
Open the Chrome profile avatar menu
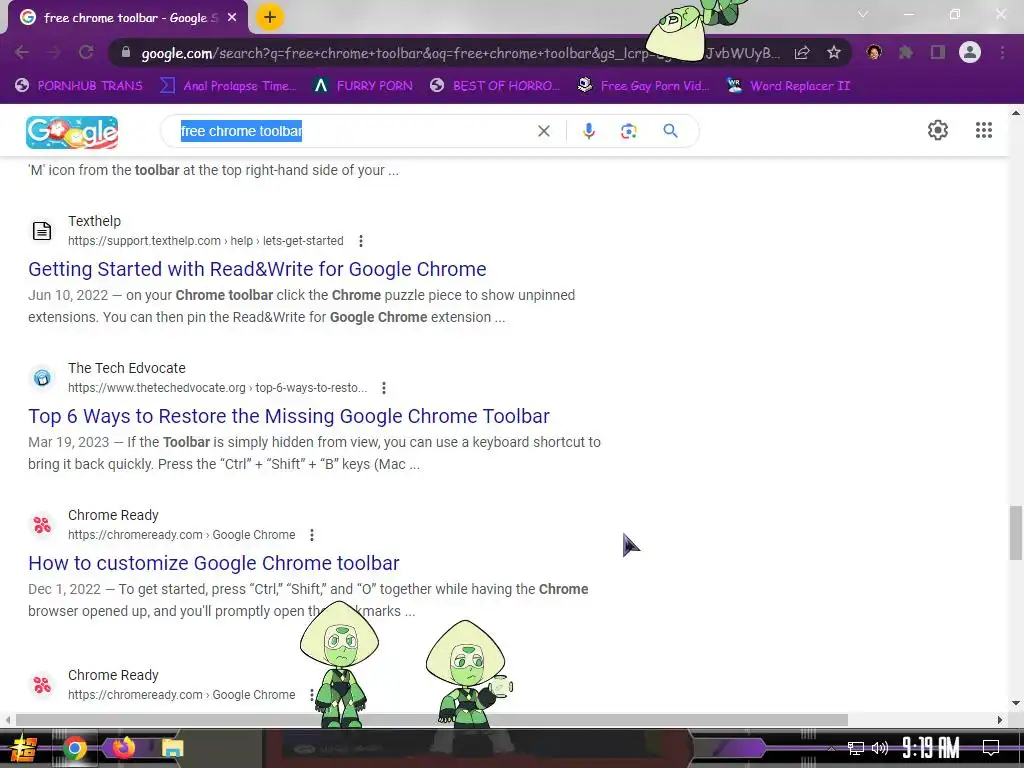click(970, 52)
